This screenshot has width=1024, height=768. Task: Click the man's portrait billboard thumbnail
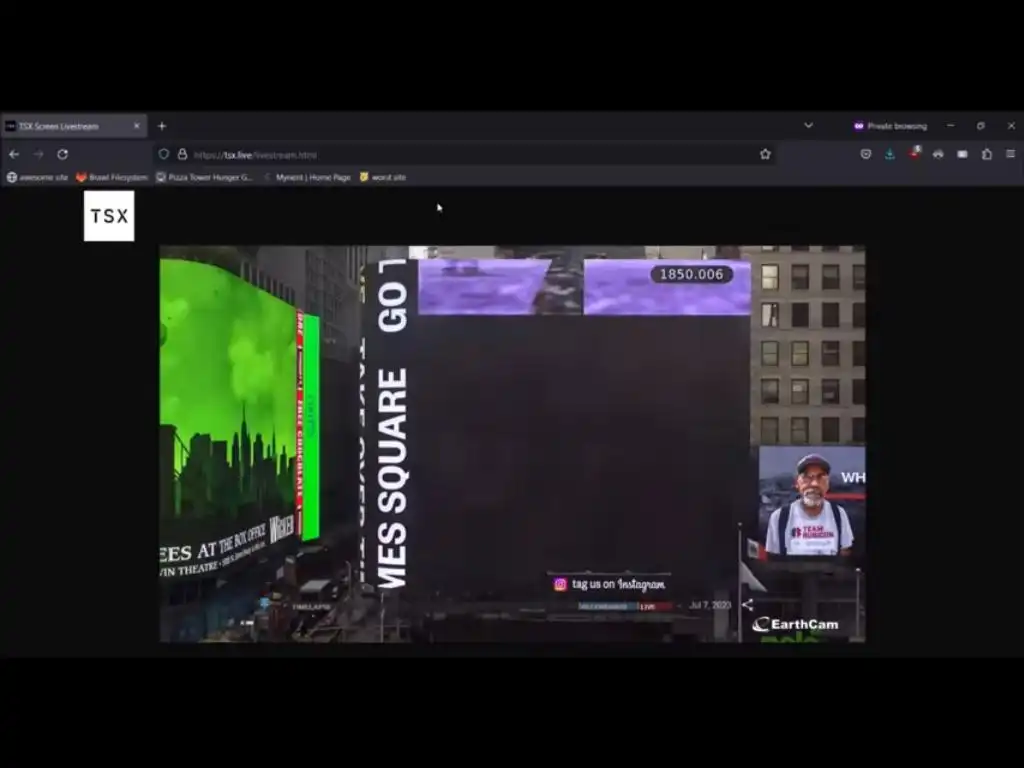(812, 501)
